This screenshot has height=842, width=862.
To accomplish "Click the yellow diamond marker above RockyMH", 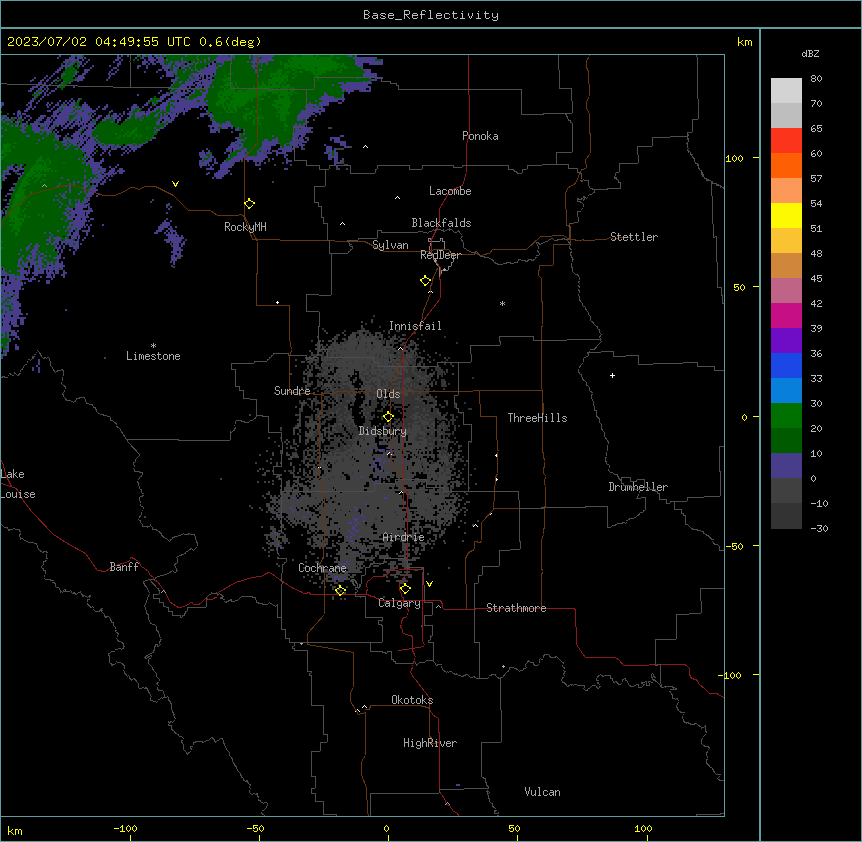I will [x=249, y=204].
